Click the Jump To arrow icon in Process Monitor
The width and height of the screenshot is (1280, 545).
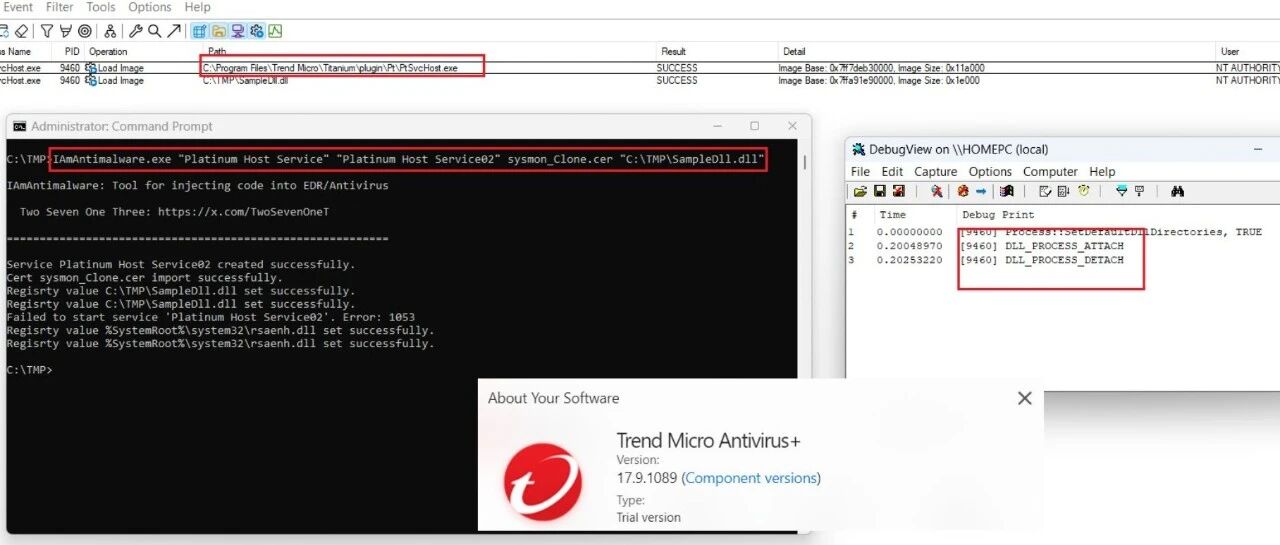tap(175, 31)
